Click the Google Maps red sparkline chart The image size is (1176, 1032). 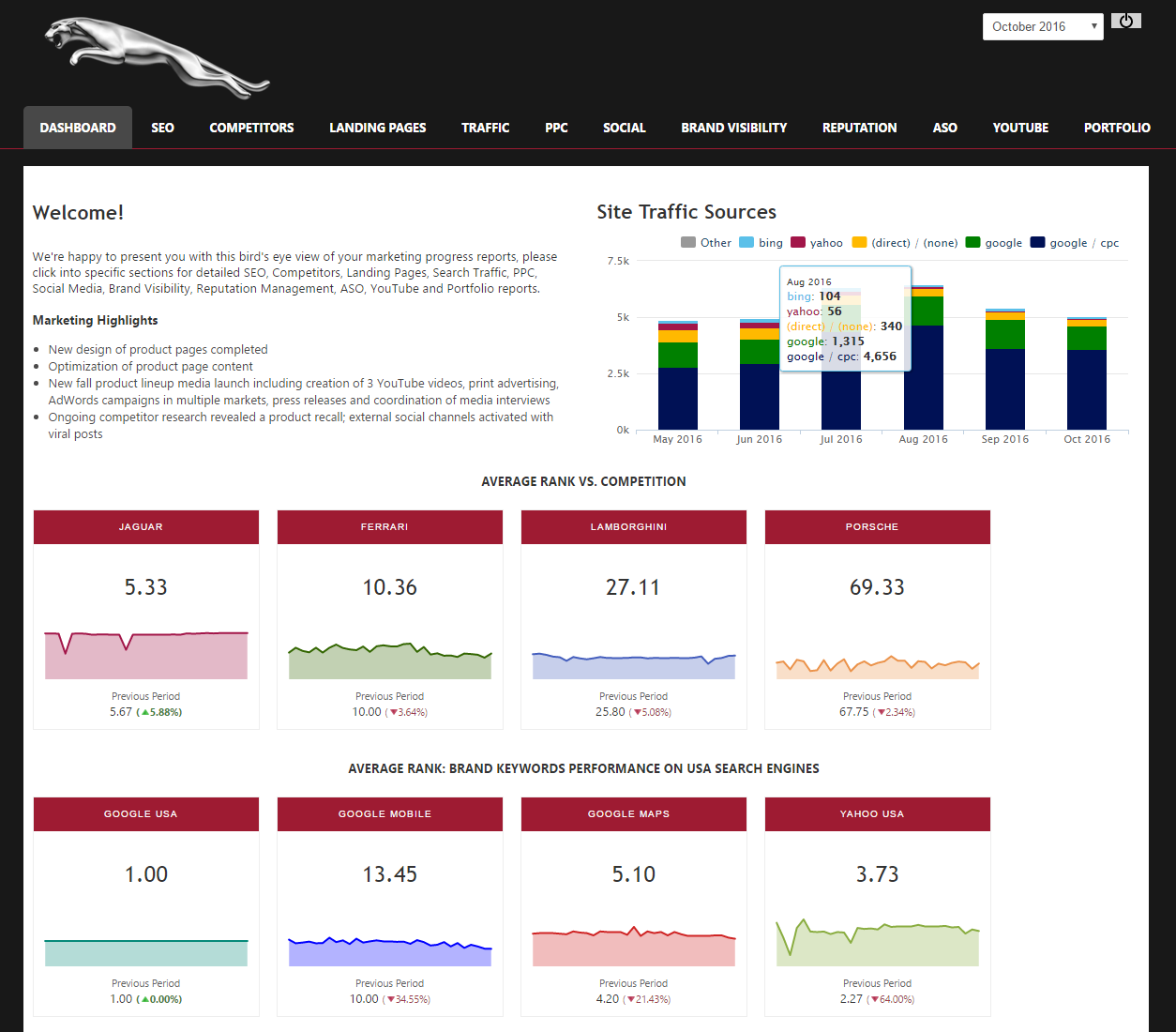point(634,946)
